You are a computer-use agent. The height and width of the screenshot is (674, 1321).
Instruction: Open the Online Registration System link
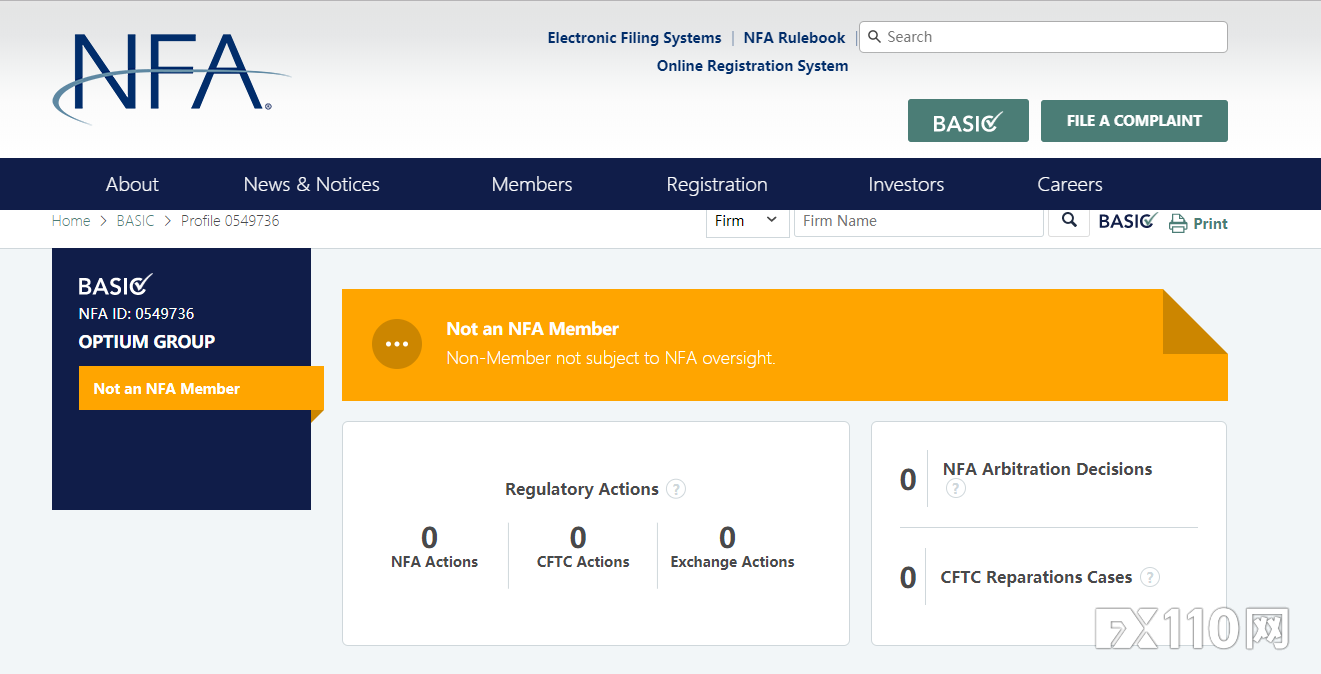tap(752, 66)
